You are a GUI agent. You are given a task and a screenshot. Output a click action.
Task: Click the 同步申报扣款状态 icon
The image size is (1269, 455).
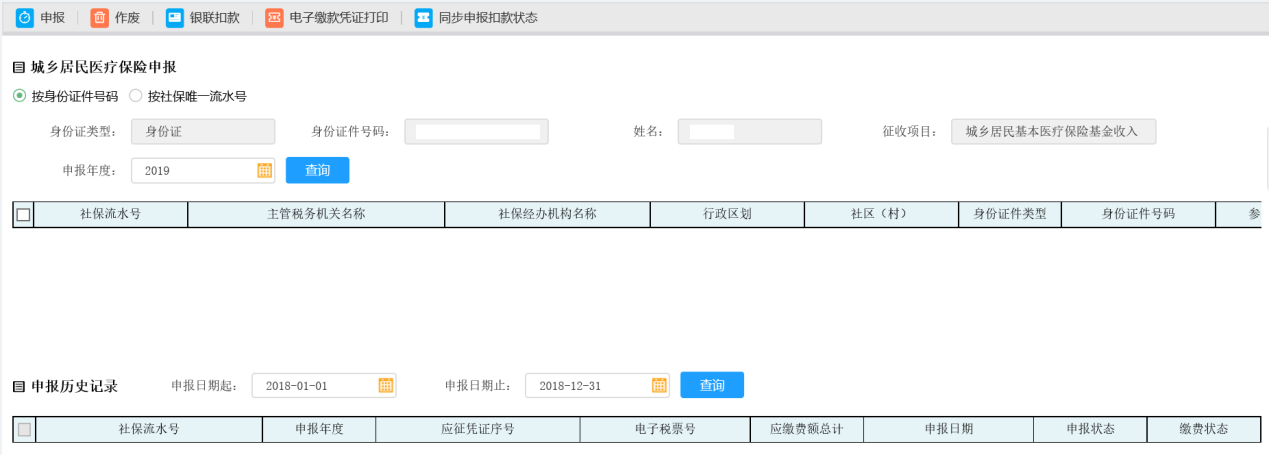[x=424, y=18]
